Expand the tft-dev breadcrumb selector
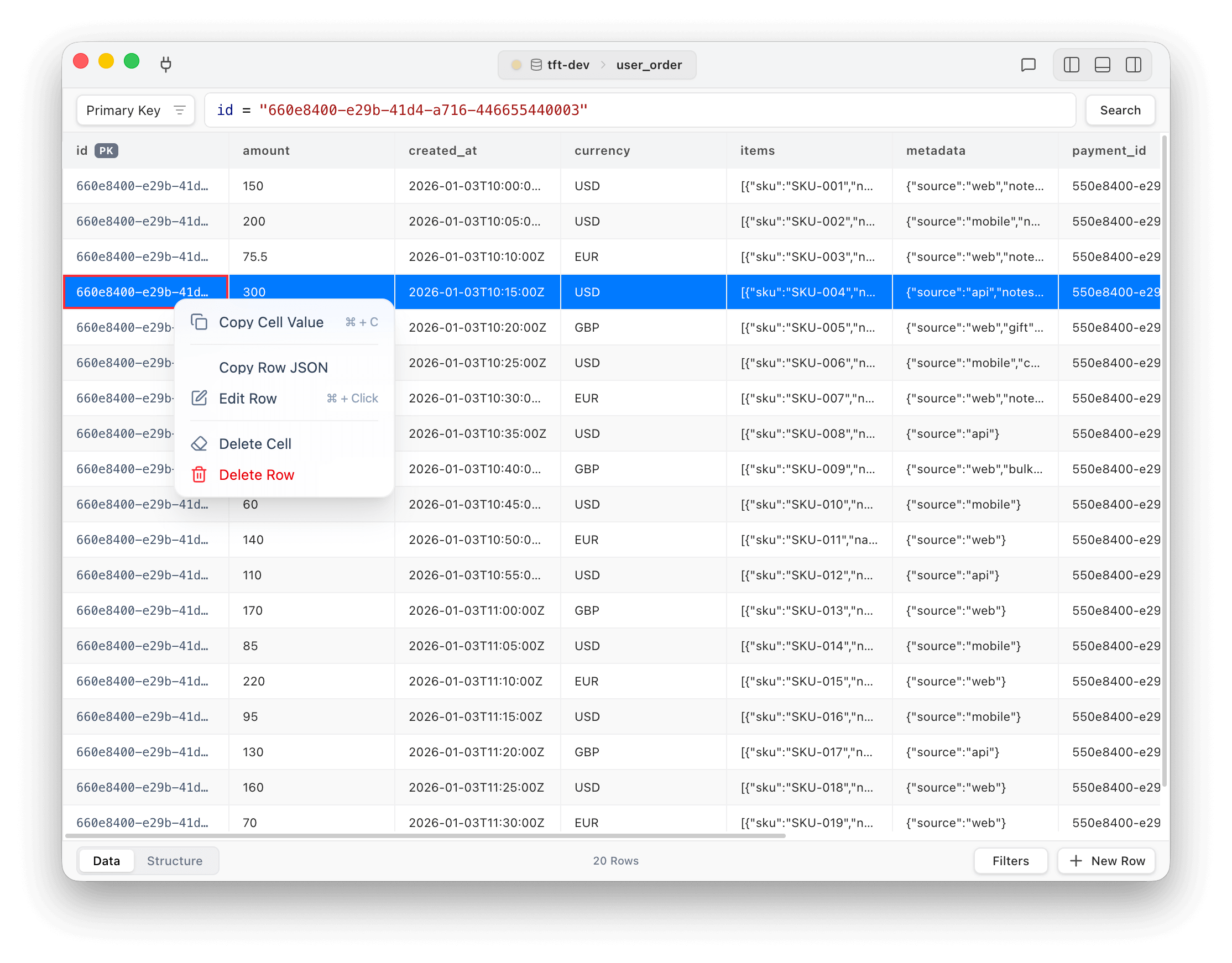Image resolution: width=1232 pixels, height=963 pixels. (567, 65)
